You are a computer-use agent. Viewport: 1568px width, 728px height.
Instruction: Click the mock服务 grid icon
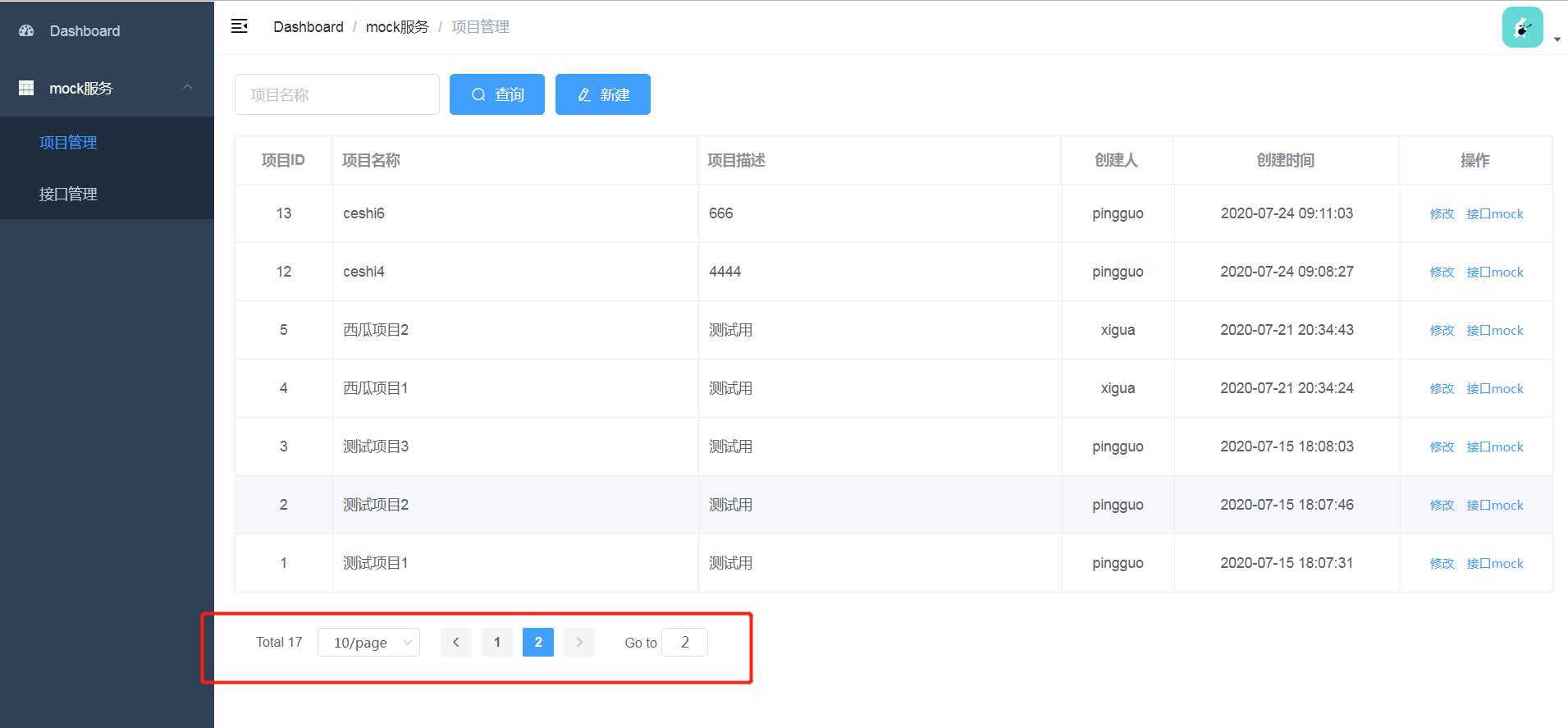[x=26, y=88]
